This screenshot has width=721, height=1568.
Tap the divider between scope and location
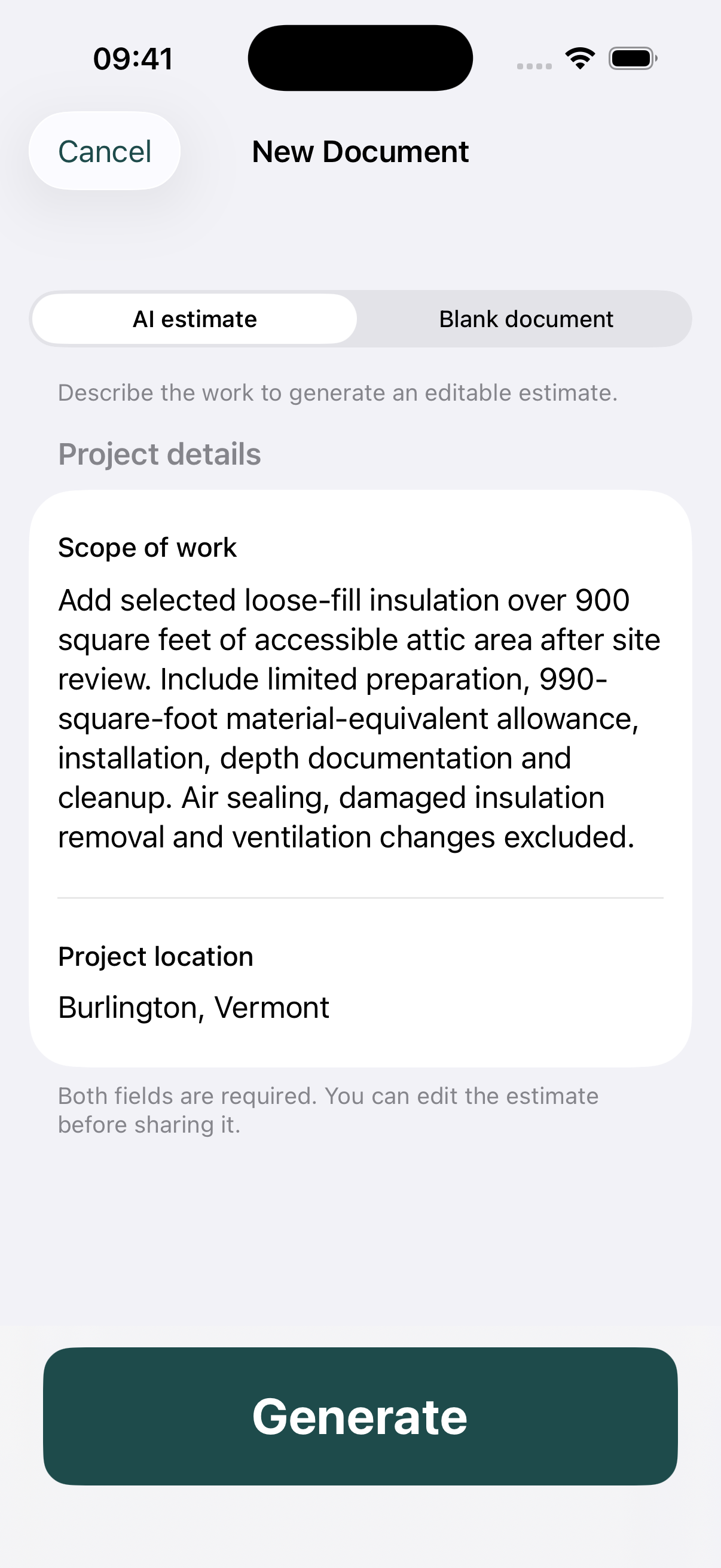[360, 898]
